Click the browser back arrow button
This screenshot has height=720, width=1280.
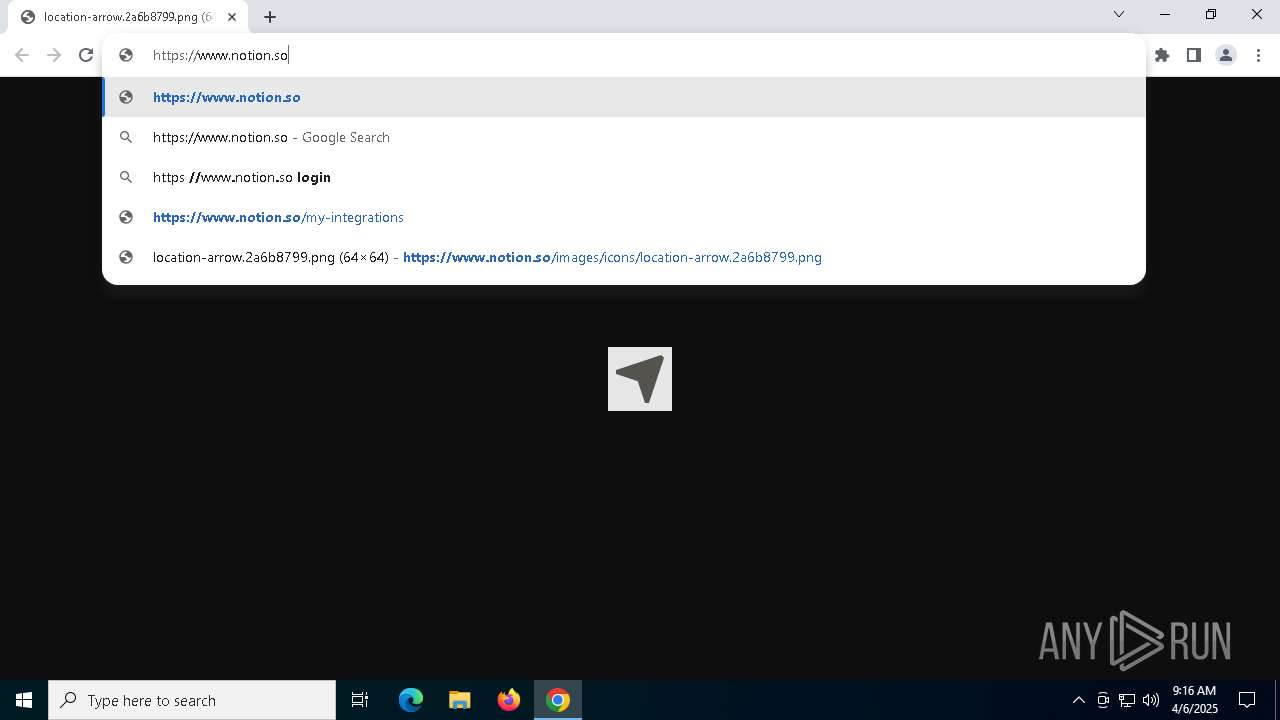click(x=22, y=55)
